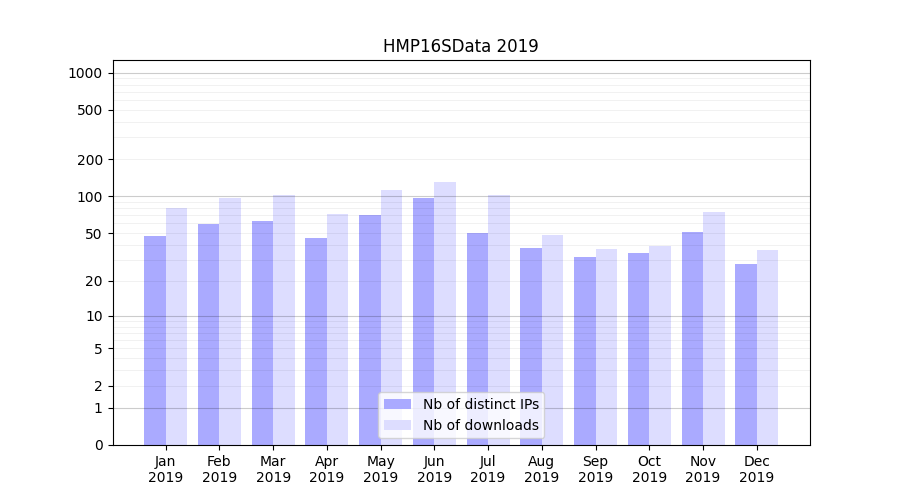Select the Feb 2019 downloads bar

point(230,320)
